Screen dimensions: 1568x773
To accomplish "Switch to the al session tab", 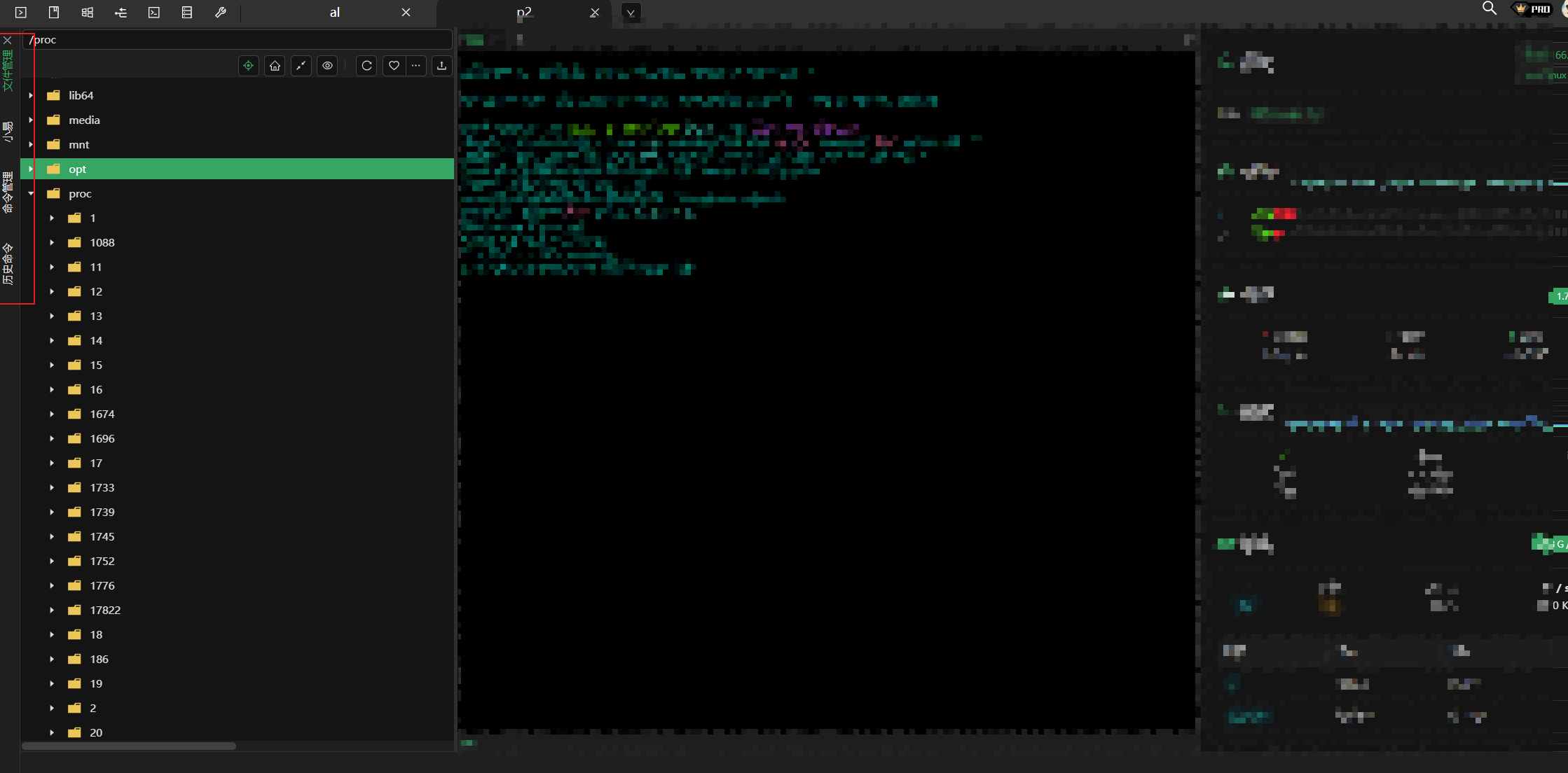I will pos(335,13).
